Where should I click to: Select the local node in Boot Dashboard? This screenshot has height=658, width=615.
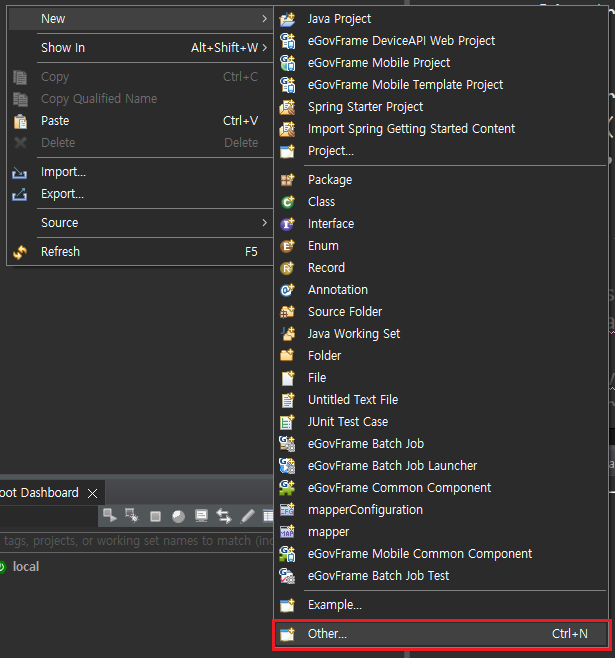click(x=26, y=567)
